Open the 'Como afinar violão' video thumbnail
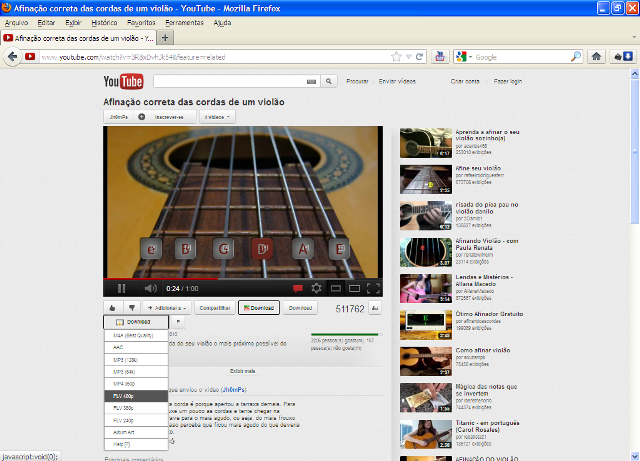640x461 pixels. 426,361
